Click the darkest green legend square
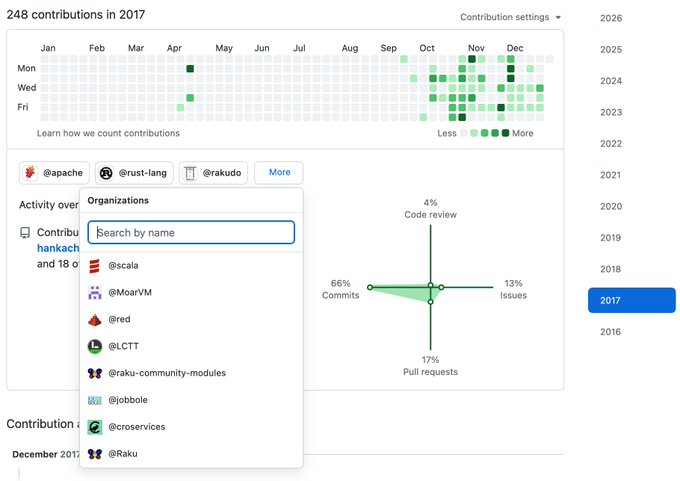The width and height of the screenshot is (680, 481). pos(505,133)
